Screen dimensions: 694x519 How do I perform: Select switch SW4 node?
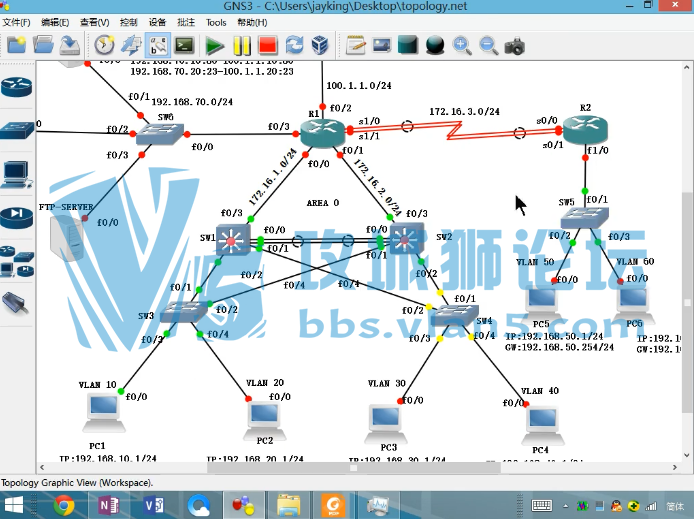(455, 315)
